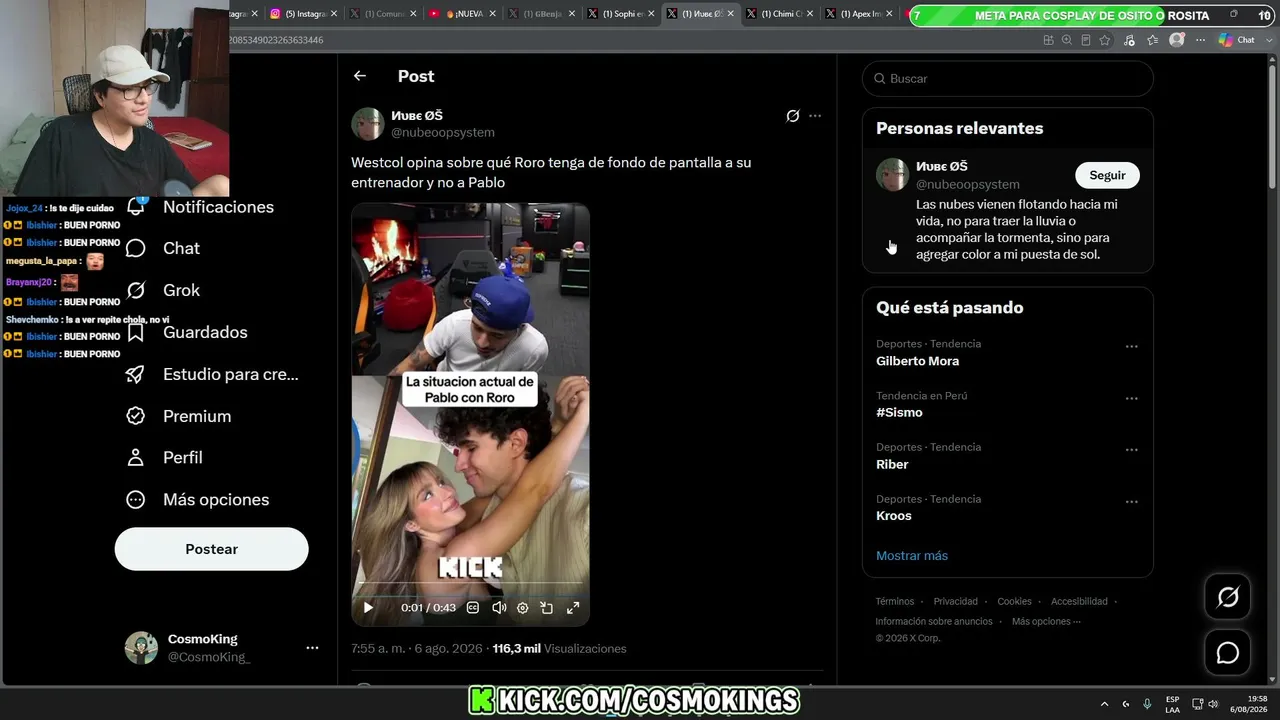Open the Gilberto Mora trend
This screenshot has width=1280, height=720.
tap(917, 361)
